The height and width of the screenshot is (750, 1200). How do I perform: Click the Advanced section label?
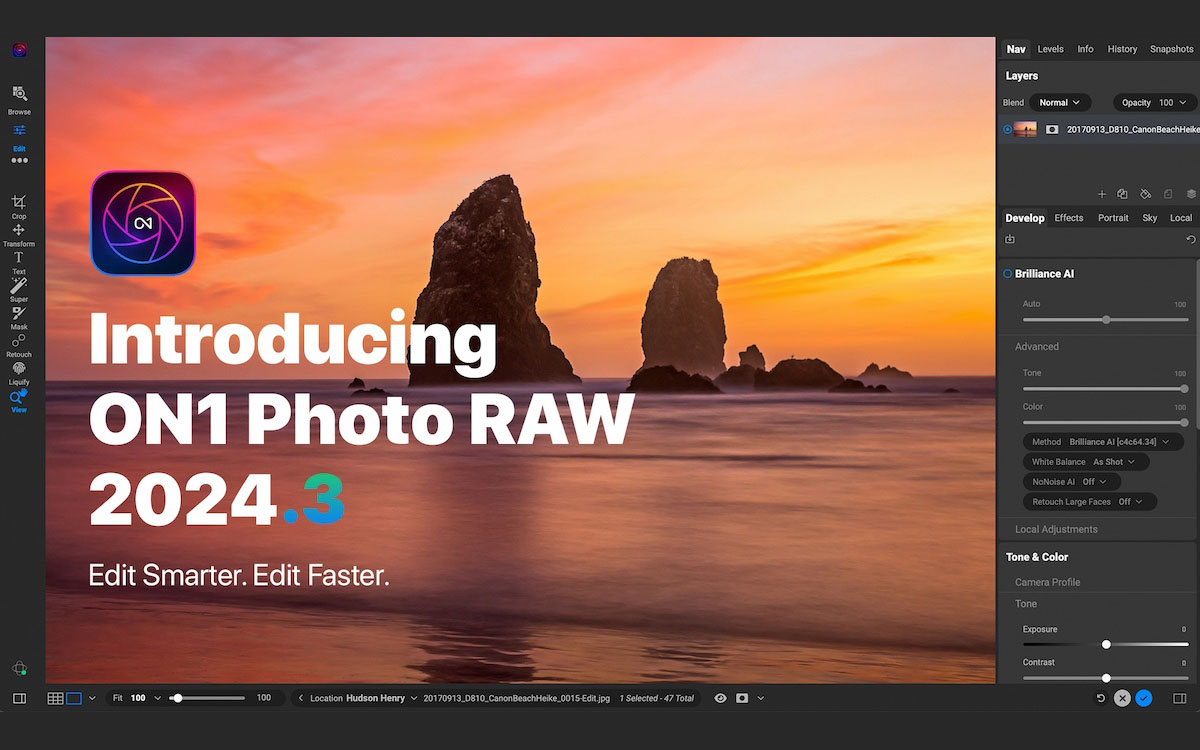coord(1037,347)
